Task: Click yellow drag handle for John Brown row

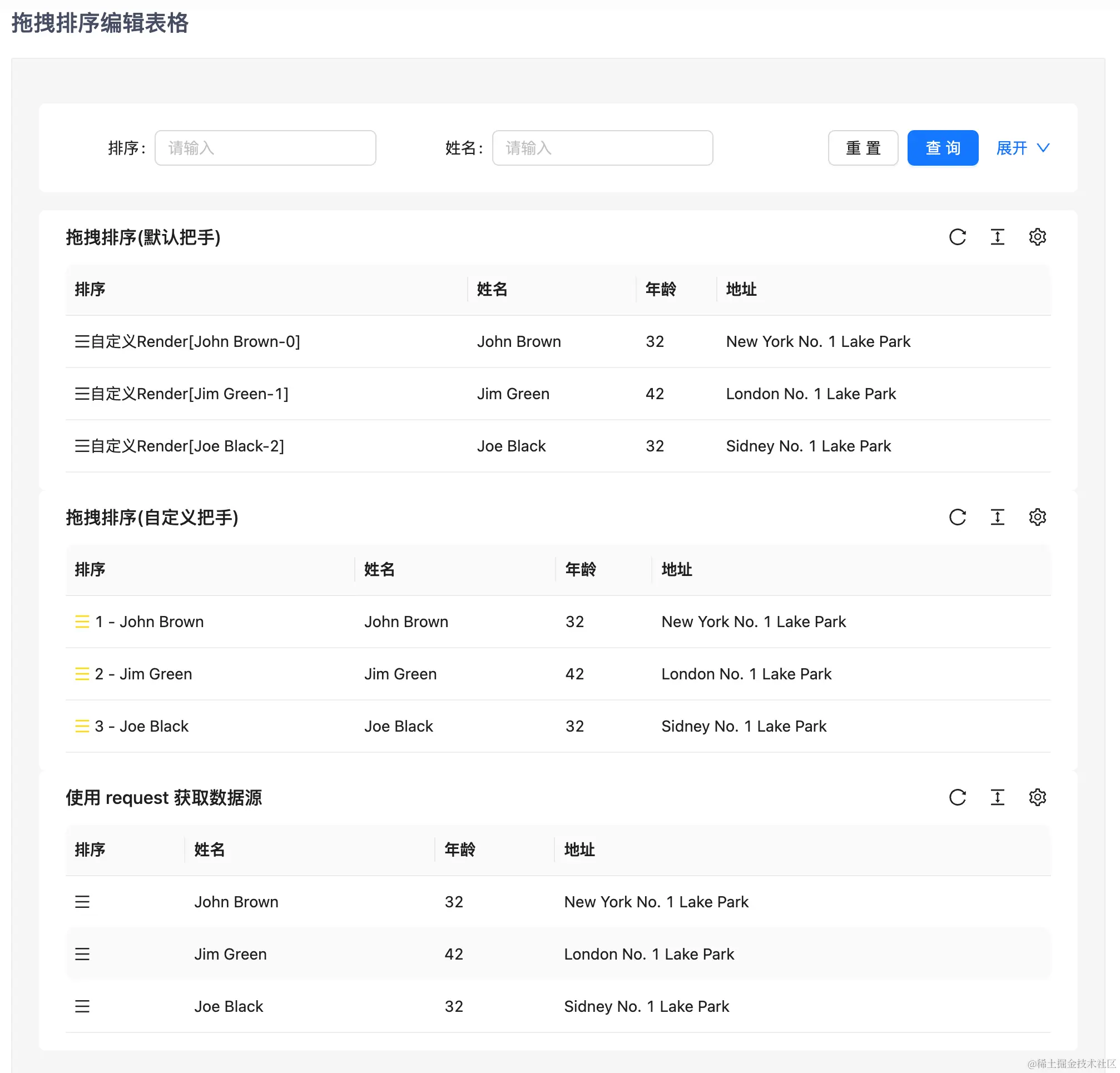Action: point(82,622)
